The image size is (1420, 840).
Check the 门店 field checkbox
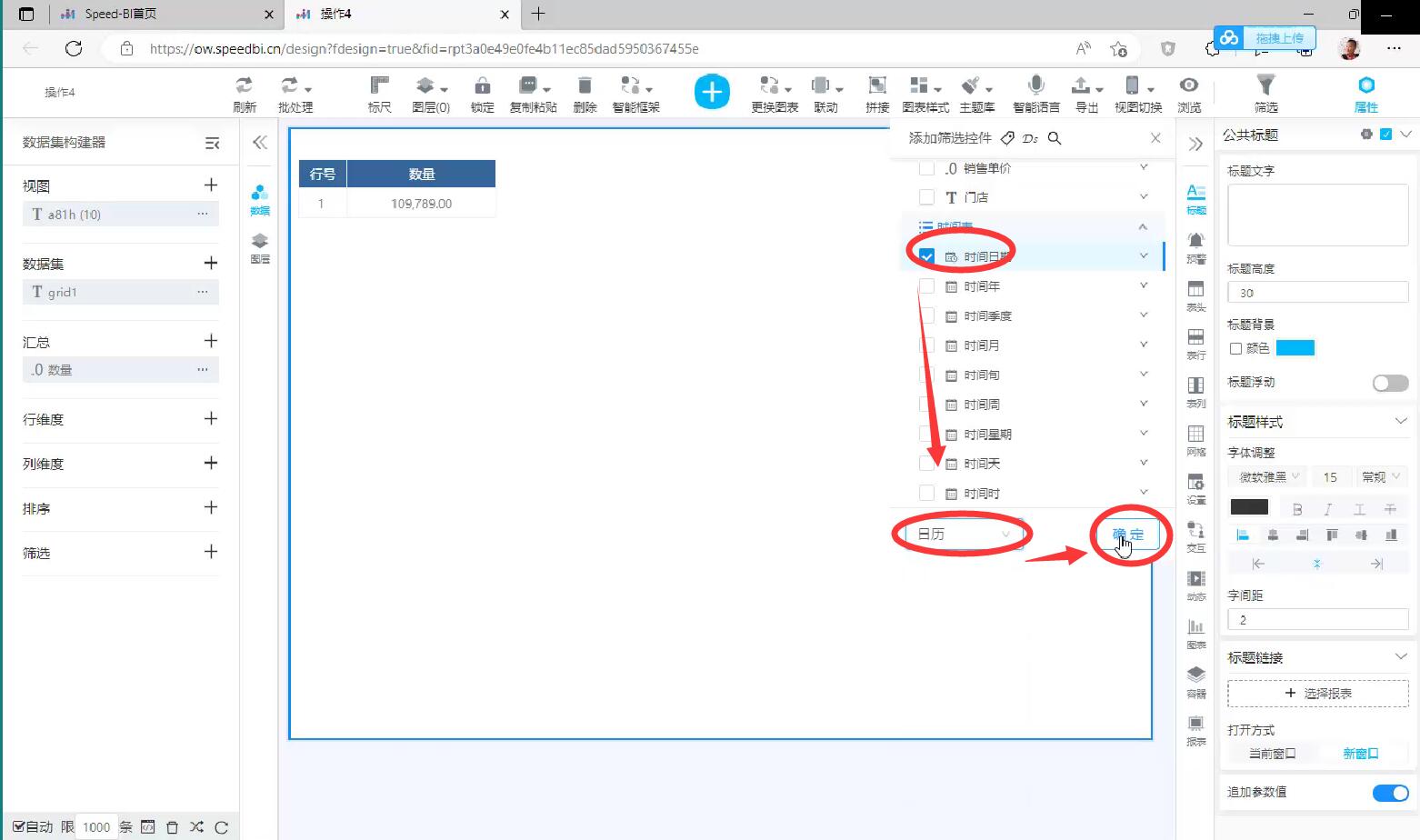[x=926, y=197]
